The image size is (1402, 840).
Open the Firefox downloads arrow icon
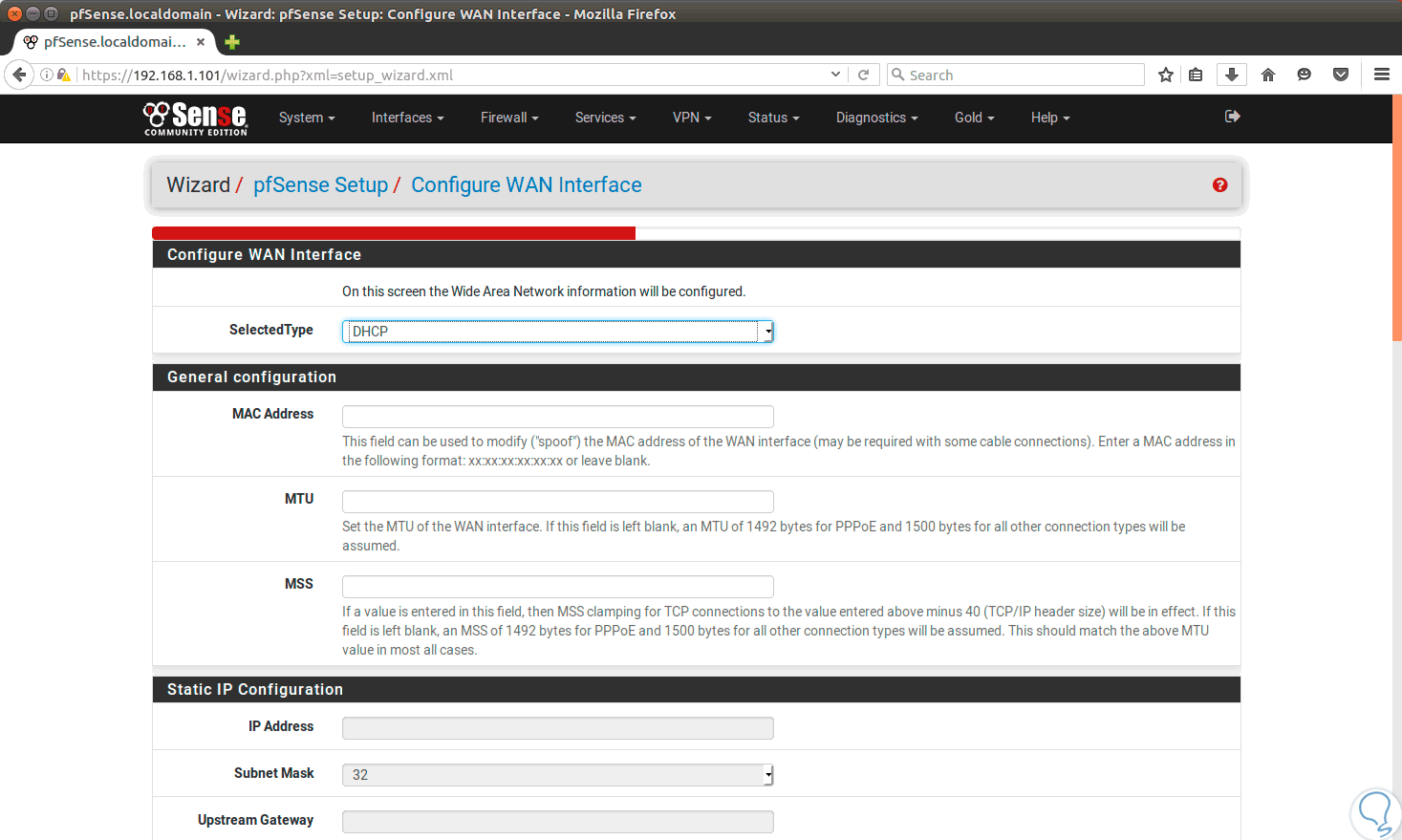(1232, 75)
